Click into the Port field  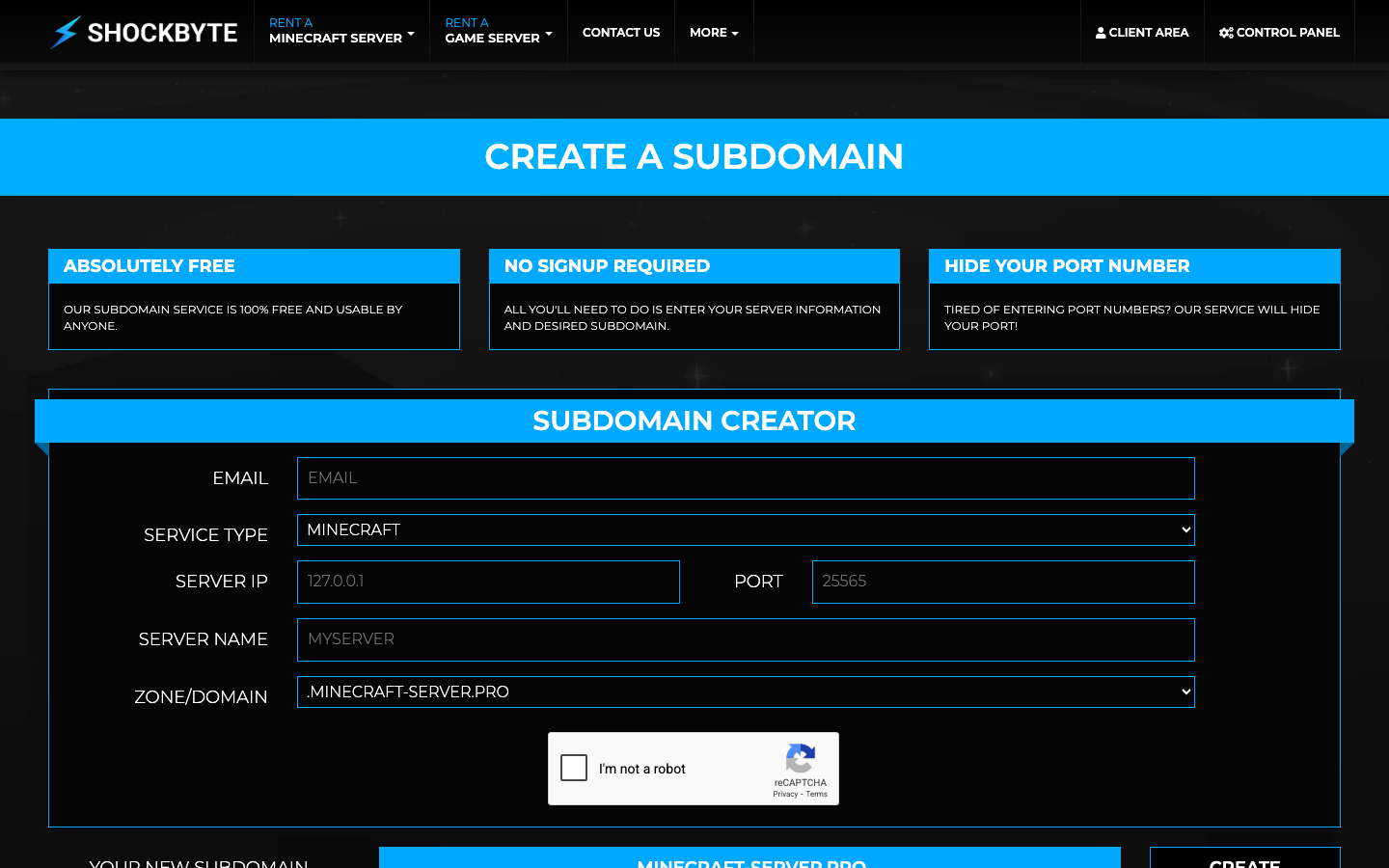[1002, 582]
